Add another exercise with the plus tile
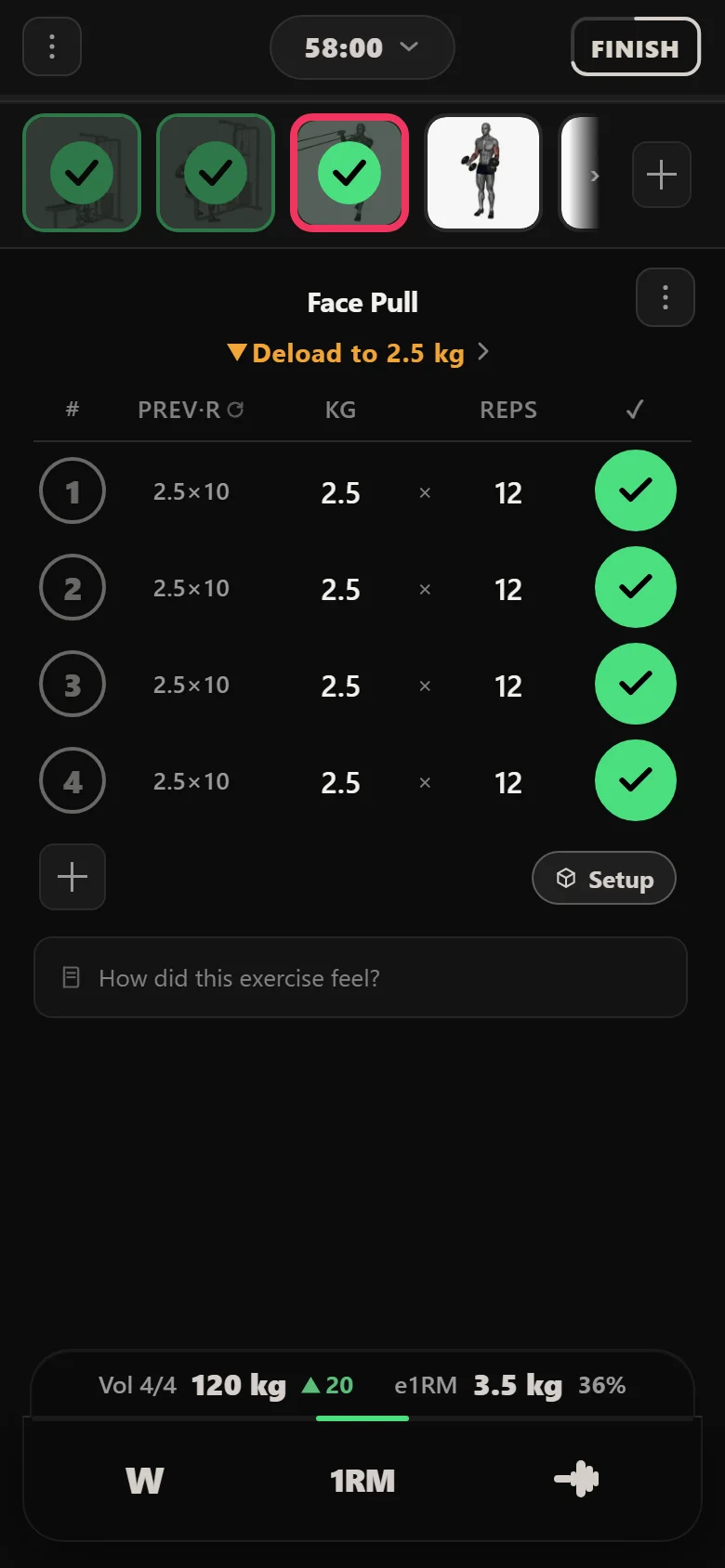 662,175
